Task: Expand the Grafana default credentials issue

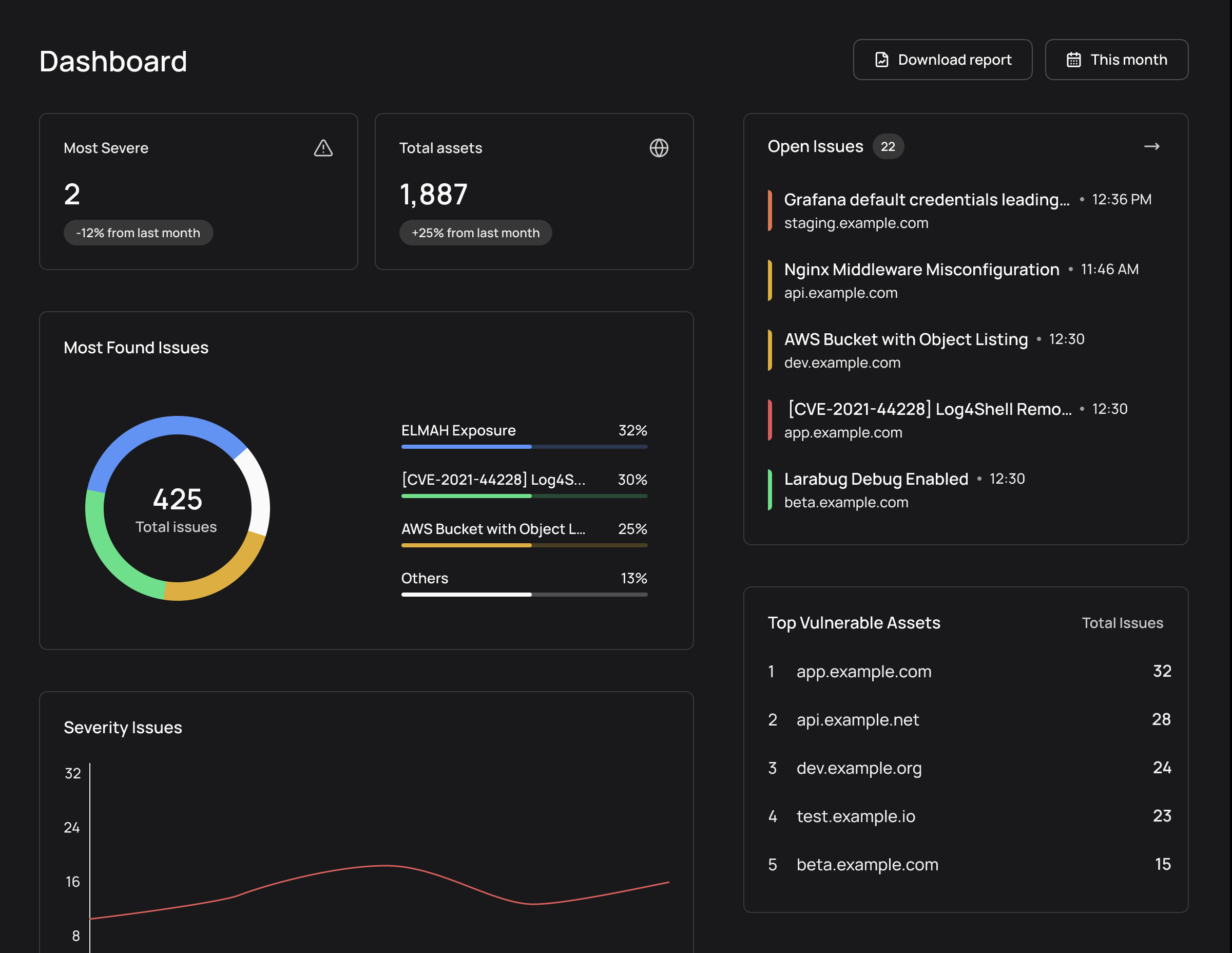Action: (926, 199)
